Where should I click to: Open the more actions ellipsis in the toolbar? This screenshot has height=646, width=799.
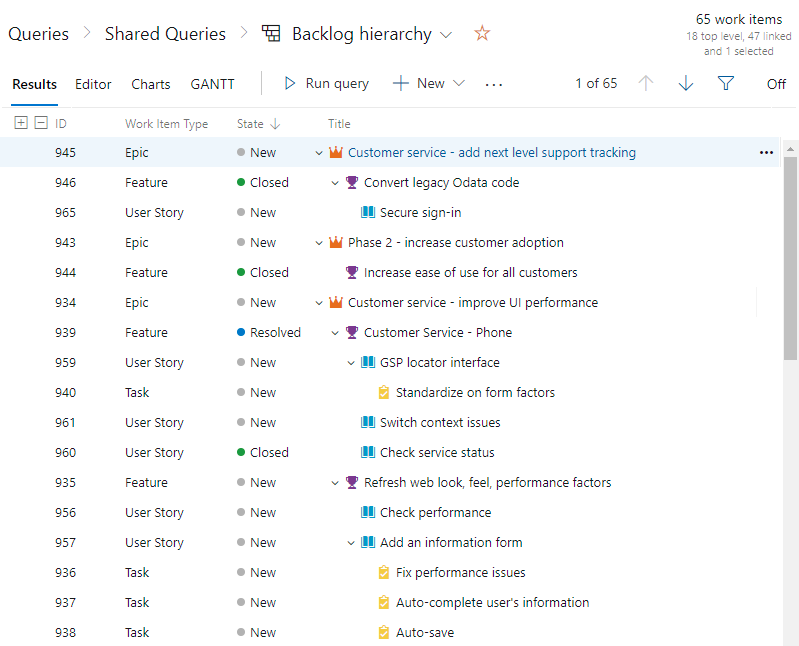click(x=494, y=85)
